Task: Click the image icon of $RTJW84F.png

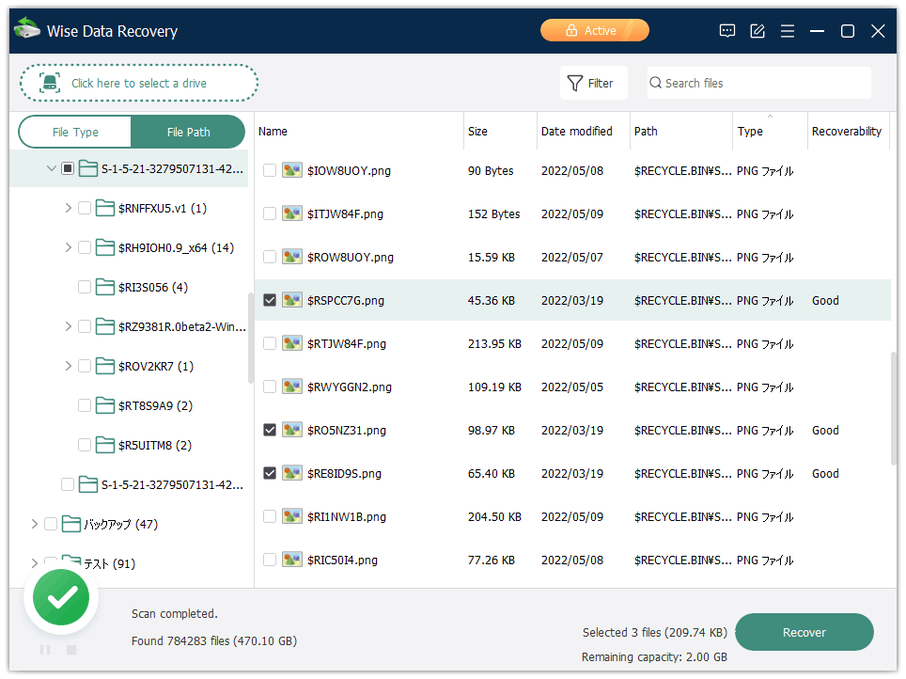Action: tap(292, 343)
